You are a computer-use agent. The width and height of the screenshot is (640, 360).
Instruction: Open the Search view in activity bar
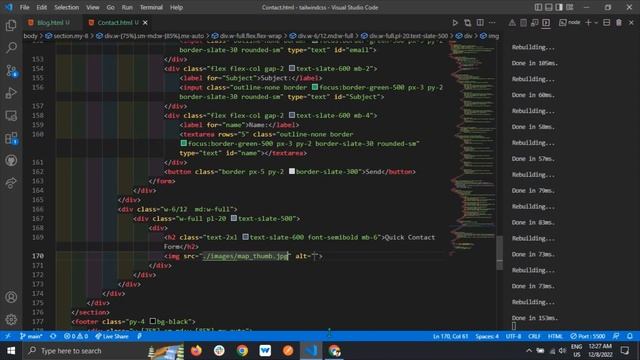[x=11, y=48]
